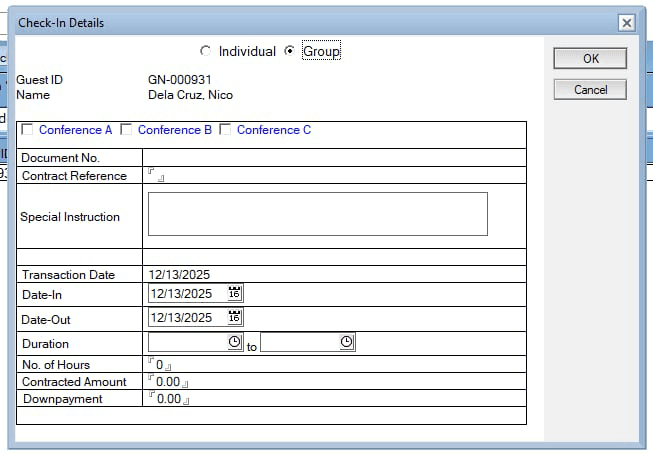Viewport: 653px width, 454px height.
Task: Click the Guest ID value GN-000931
Action: point(180,80)
